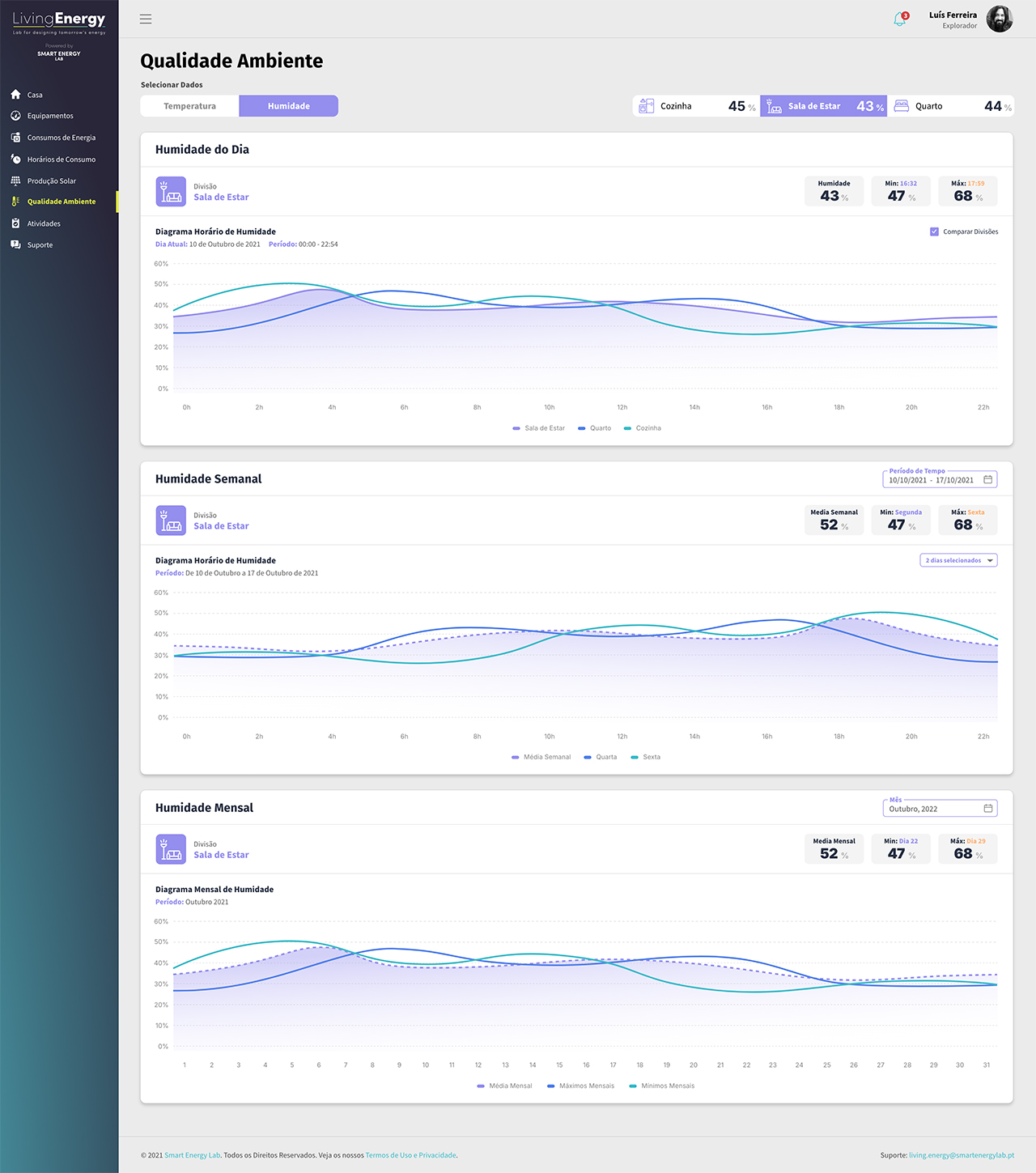
Task: Open the Atividades clipboard icon
Action: (x=15, y=223)
